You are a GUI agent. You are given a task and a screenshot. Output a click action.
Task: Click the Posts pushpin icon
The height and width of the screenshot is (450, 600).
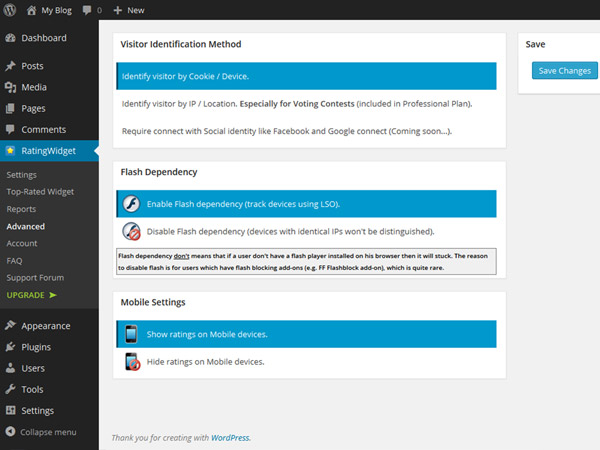[x=10, y=66]
